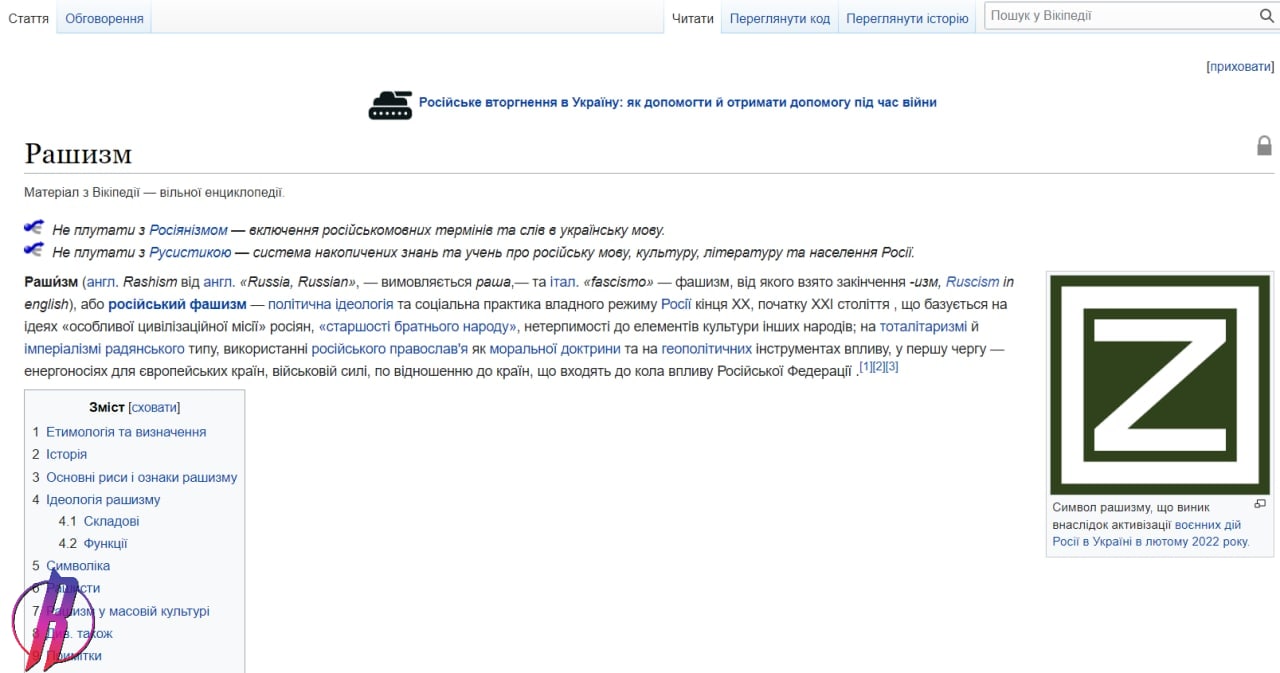This screenshot has height=673, width=1280.
Task: Open the політична ідеологія link
Action: [x=330, y=304]
